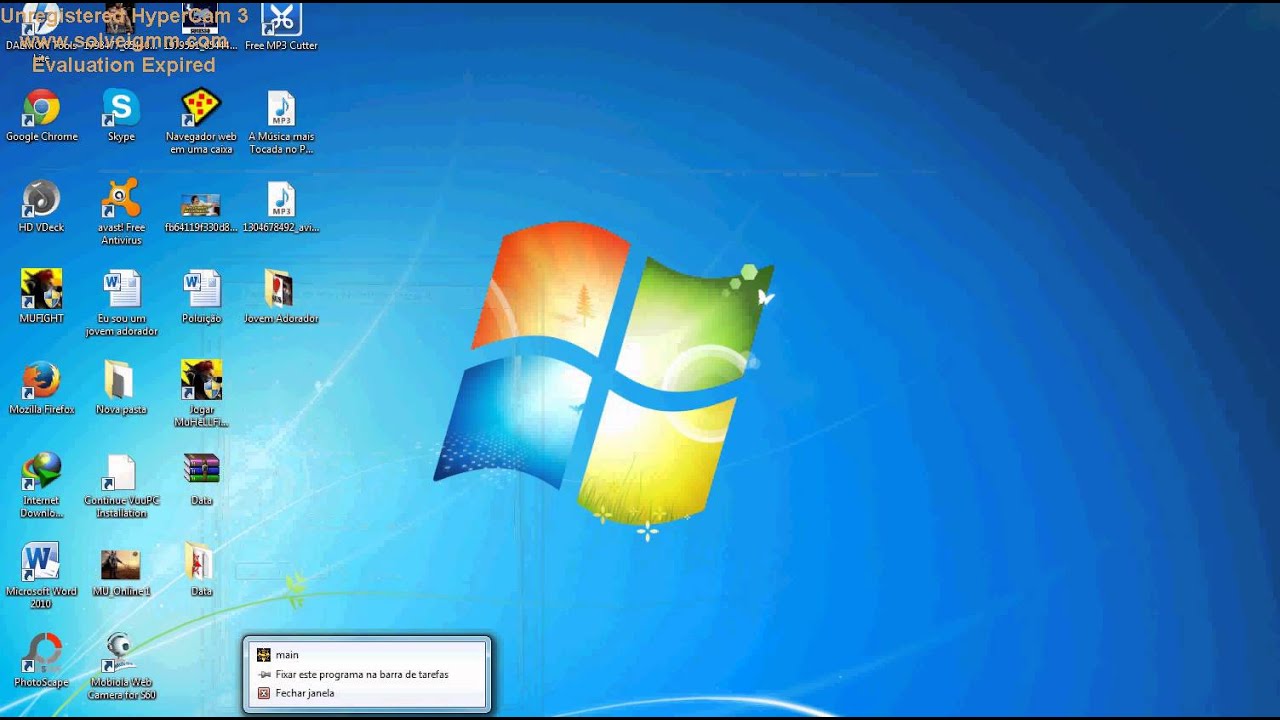Select the Eu sou um jovem adorador document
This screenshot has height=720, width=1280.
click(121, 304)
